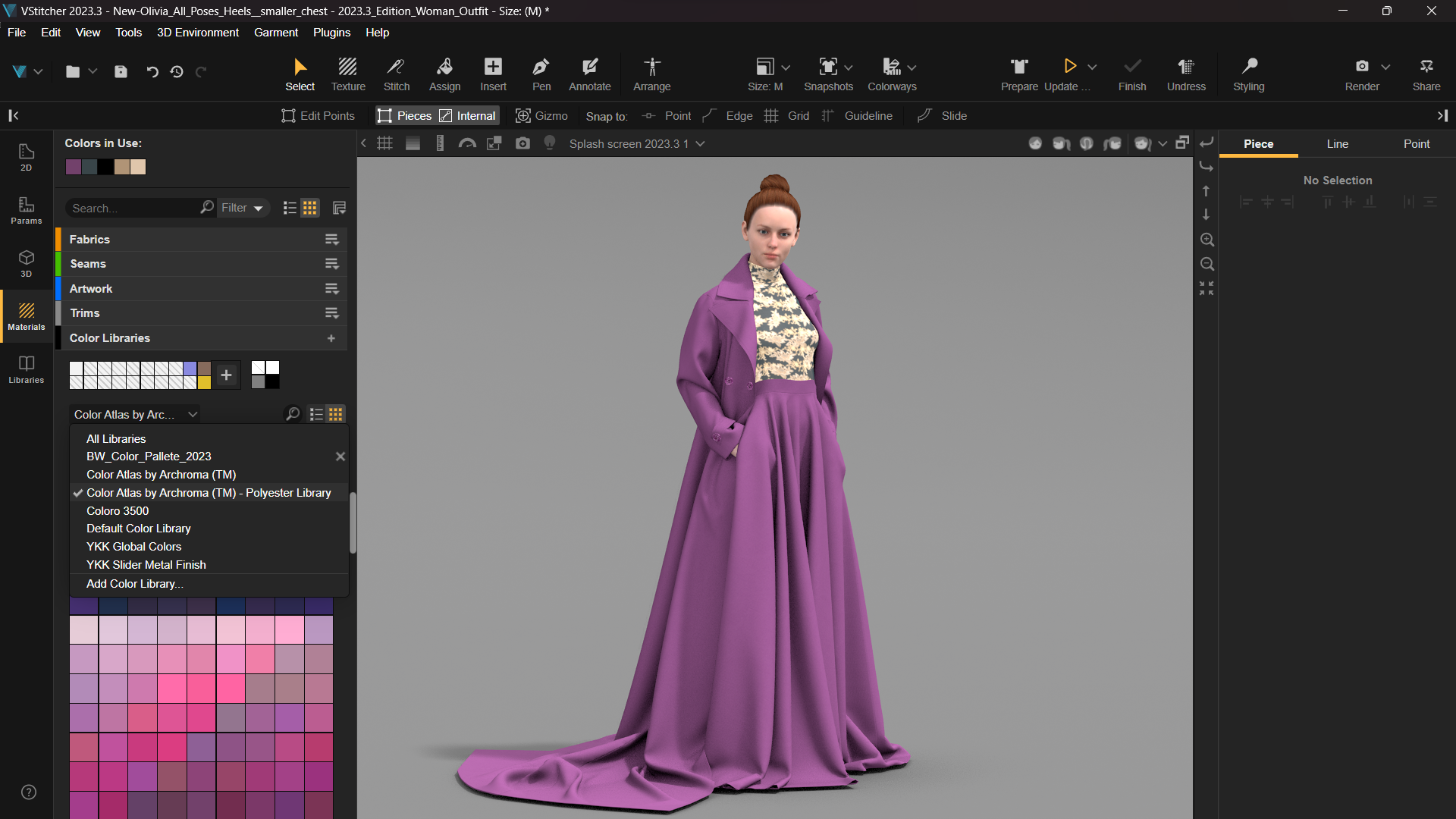The width and height of the screenshot is (1456, 819).
Task: Expand the Colorways dropdown arrow
Action: click(x=912, y=67)
